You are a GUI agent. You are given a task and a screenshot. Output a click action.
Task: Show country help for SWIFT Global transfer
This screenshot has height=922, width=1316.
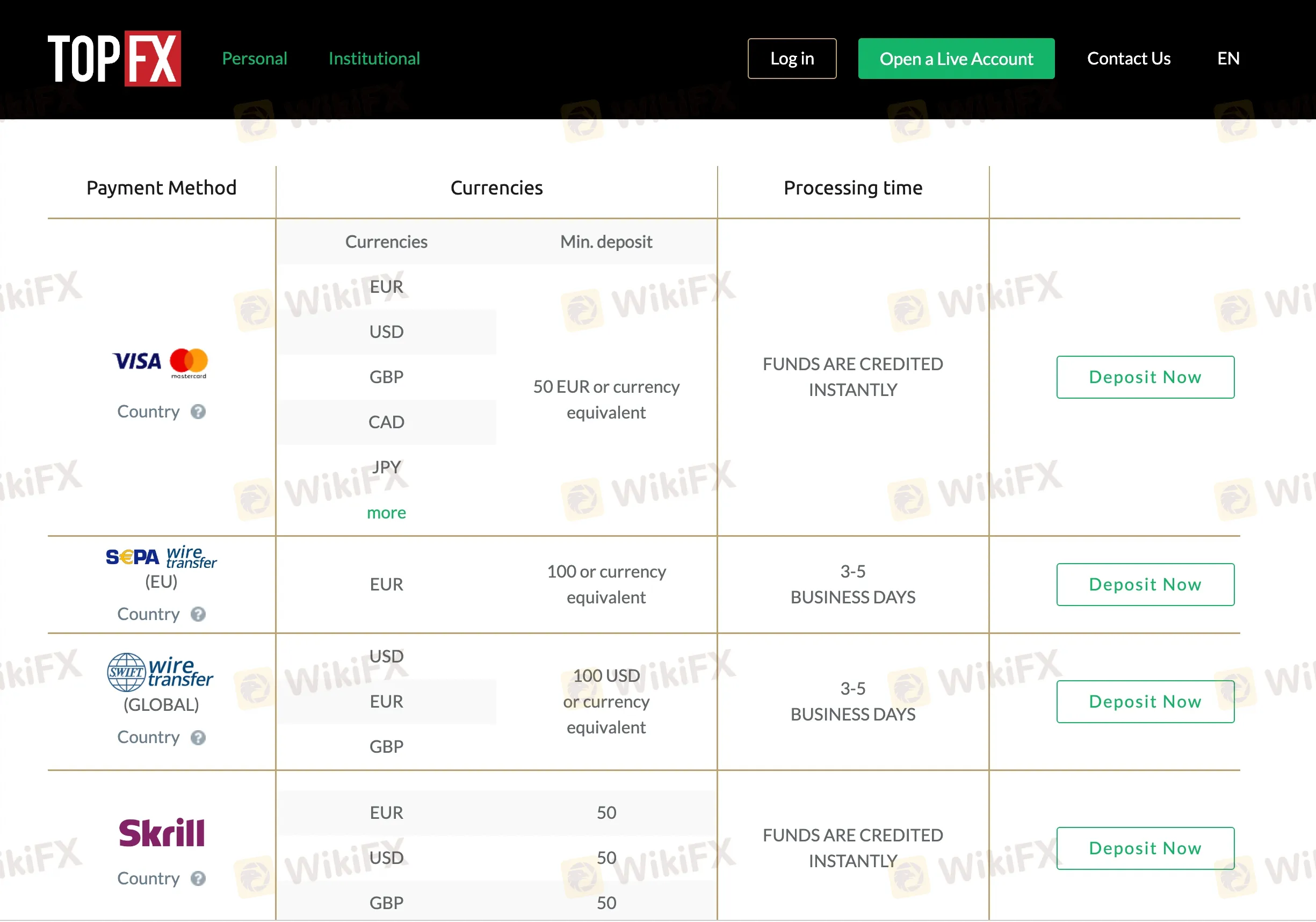point(198,737)
